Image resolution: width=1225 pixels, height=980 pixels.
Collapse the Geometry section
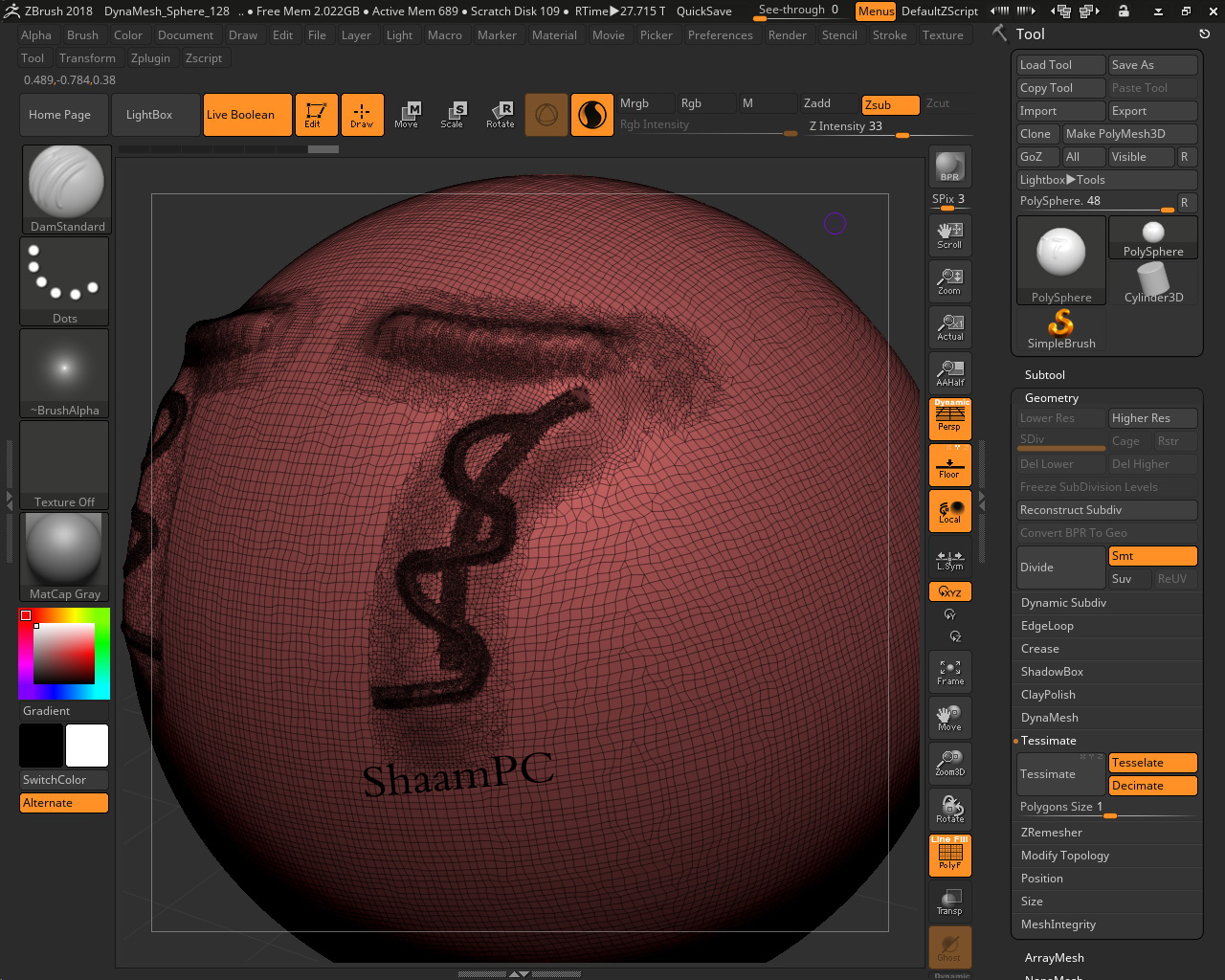pyautogui.click(x=1052, y=398)
